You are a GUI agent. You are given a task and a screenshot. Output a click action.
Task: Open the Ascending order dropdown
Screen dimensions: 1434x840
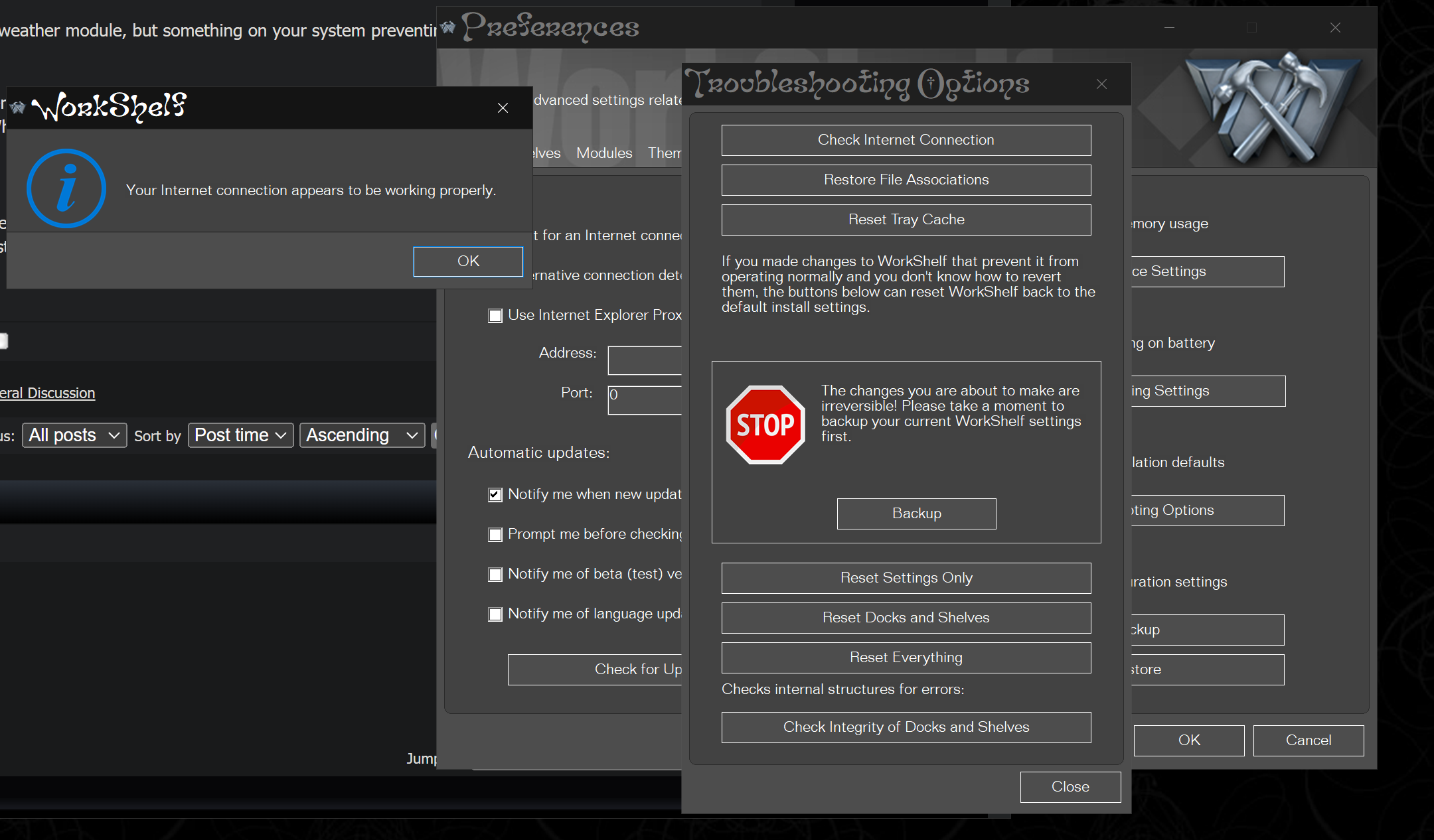click(362, 435)
